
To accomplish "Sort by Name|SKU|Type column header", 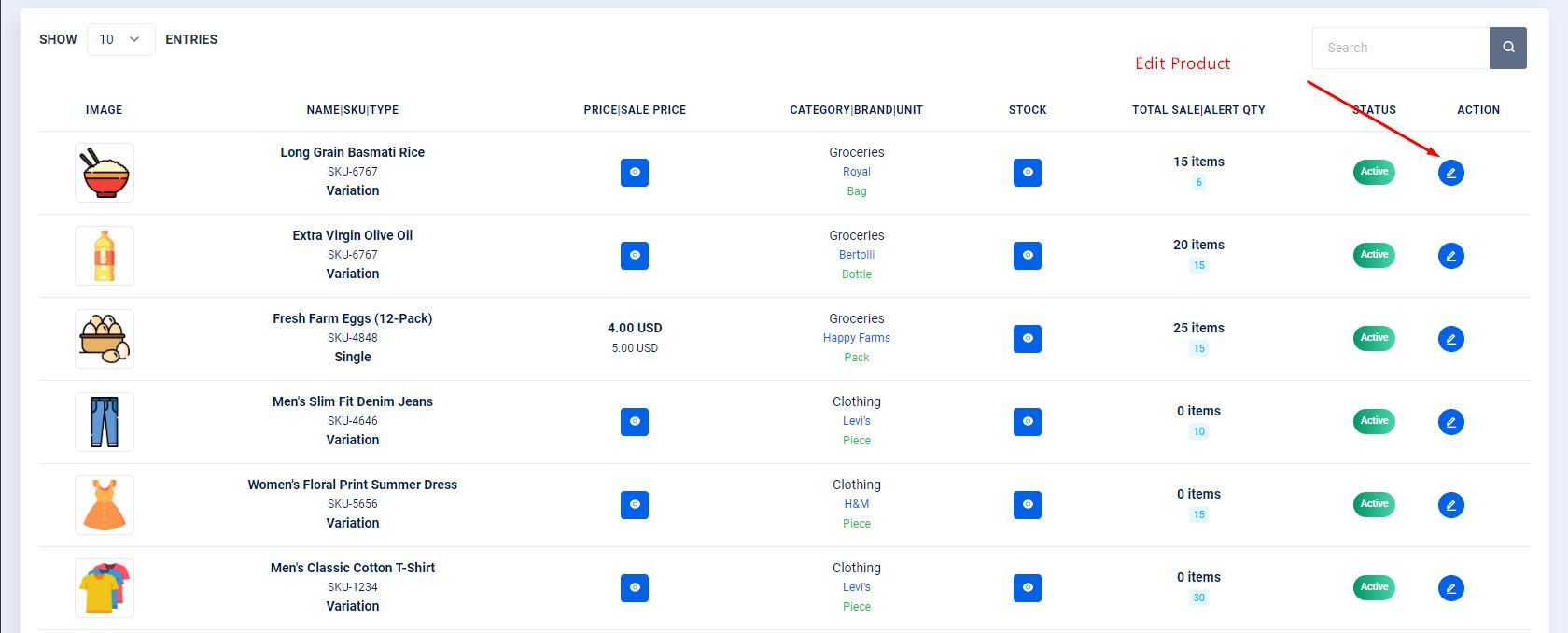I will tap(352, 110).
